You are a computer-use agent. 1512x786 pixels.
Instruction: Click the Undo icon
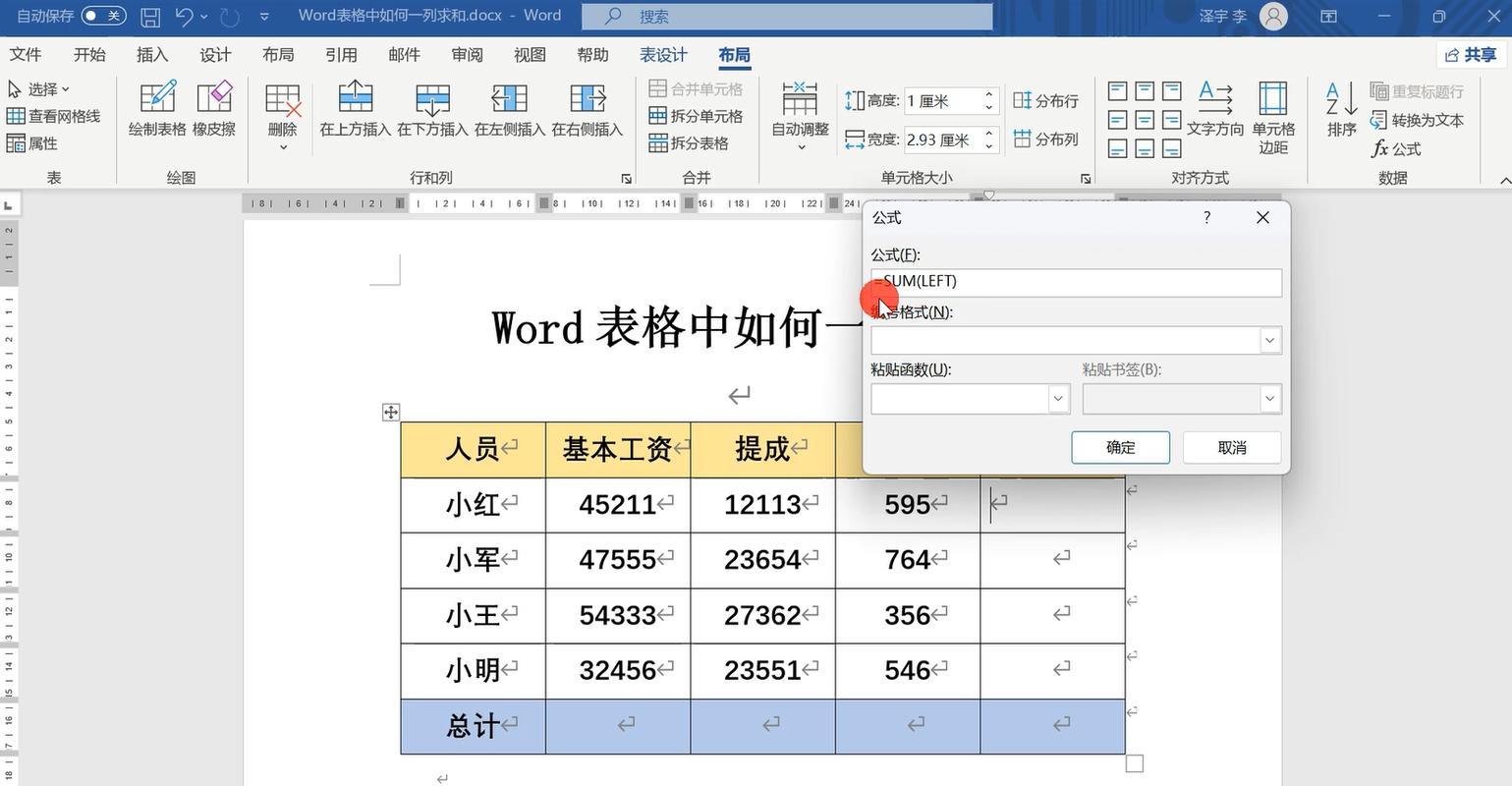[184, 16]
